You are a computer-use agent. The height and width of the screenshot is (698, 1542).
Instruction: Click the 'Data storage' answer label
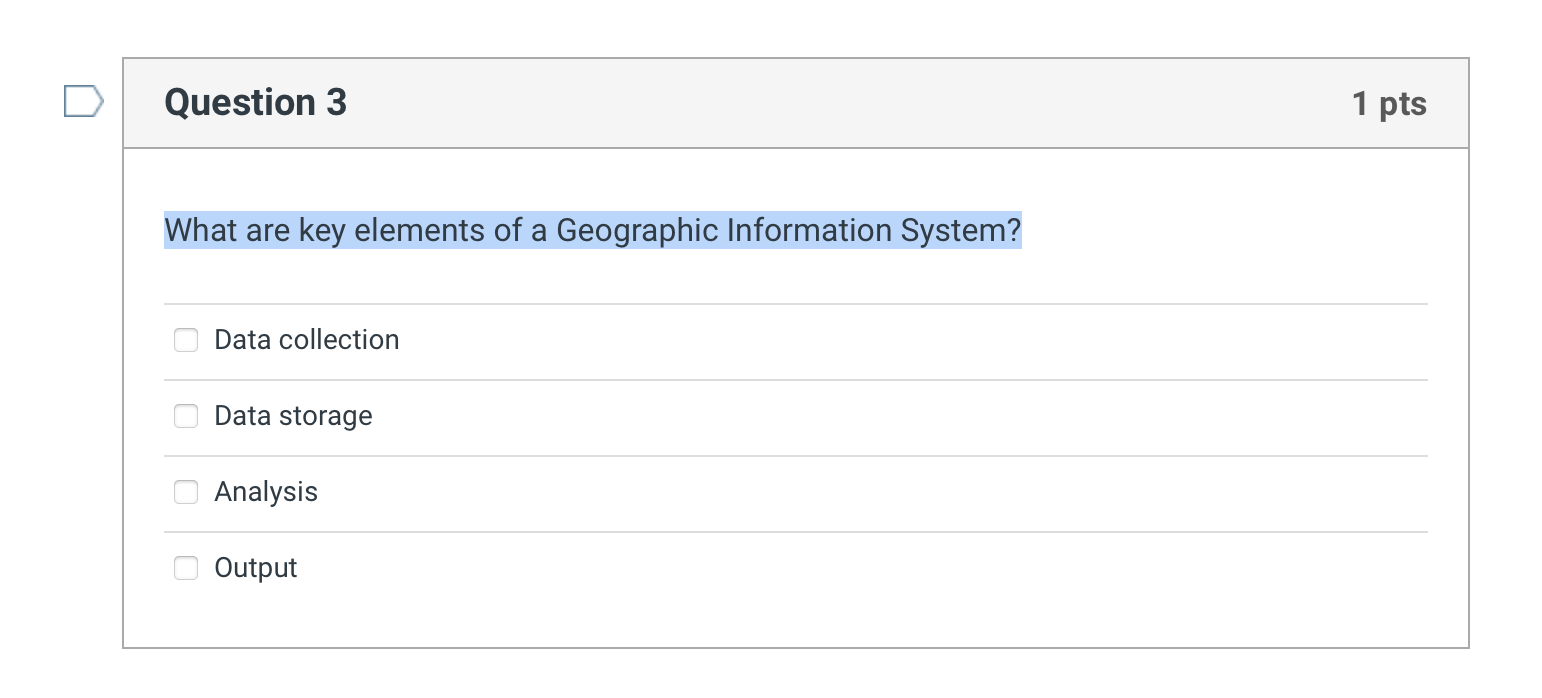pos(293,416)
